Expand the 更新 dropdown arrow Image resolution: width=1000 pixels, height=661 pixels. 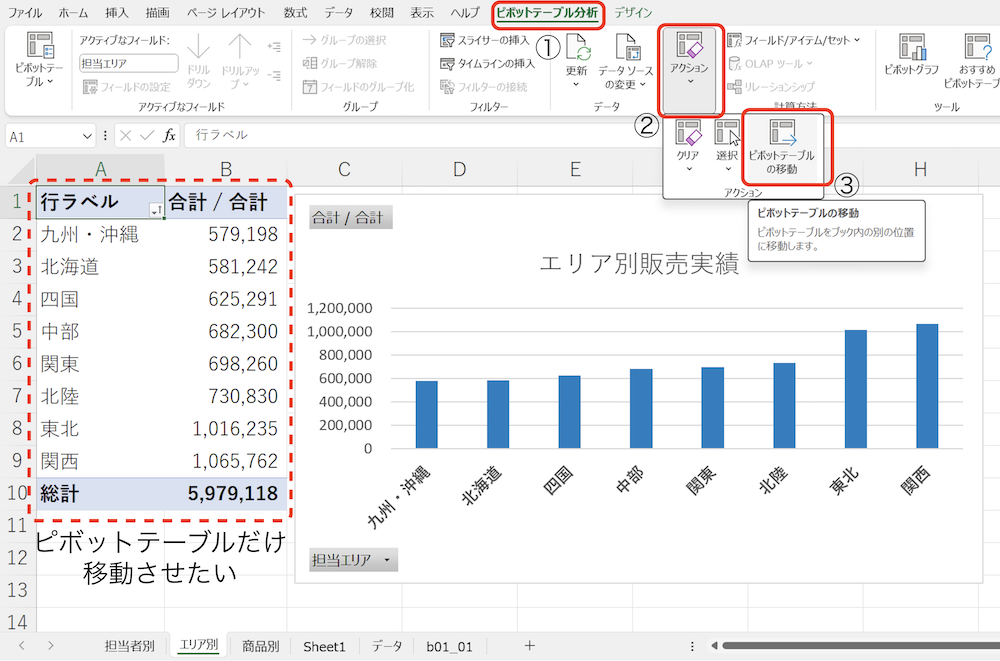point(576,84)
